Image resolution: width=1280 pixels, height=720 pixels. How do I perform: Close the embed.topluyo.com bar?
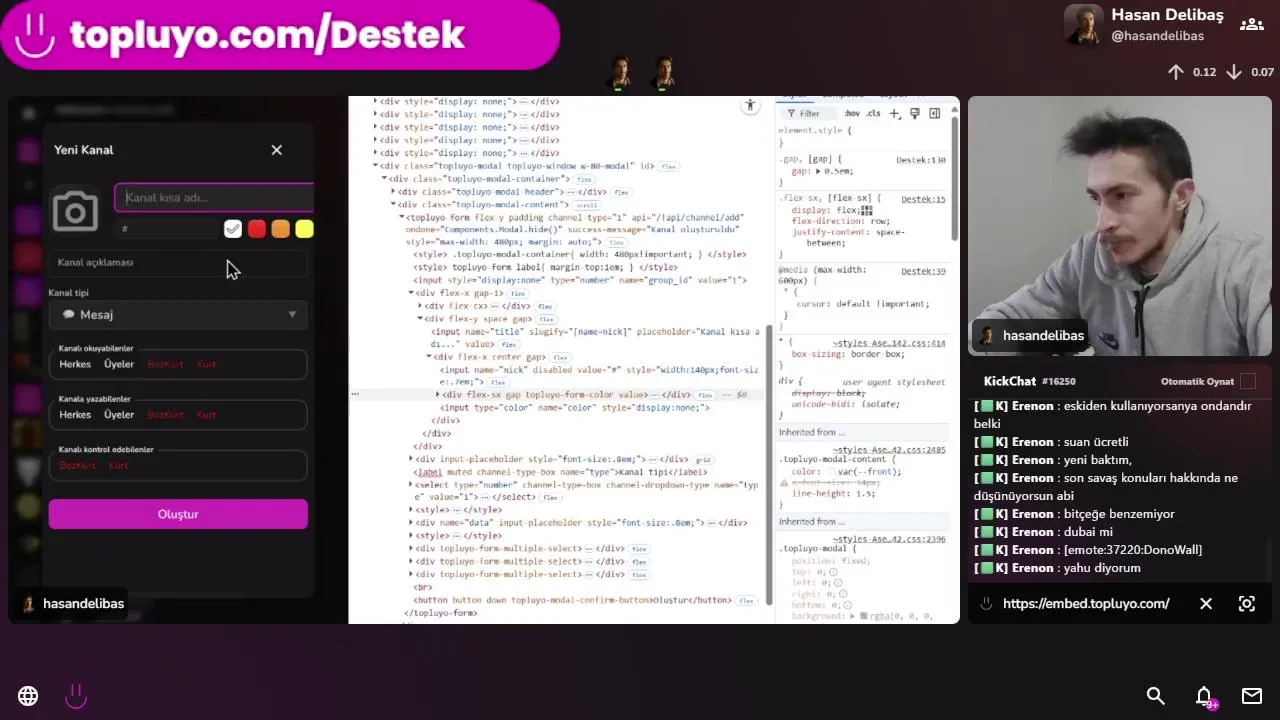click(x=1206, y=604)
